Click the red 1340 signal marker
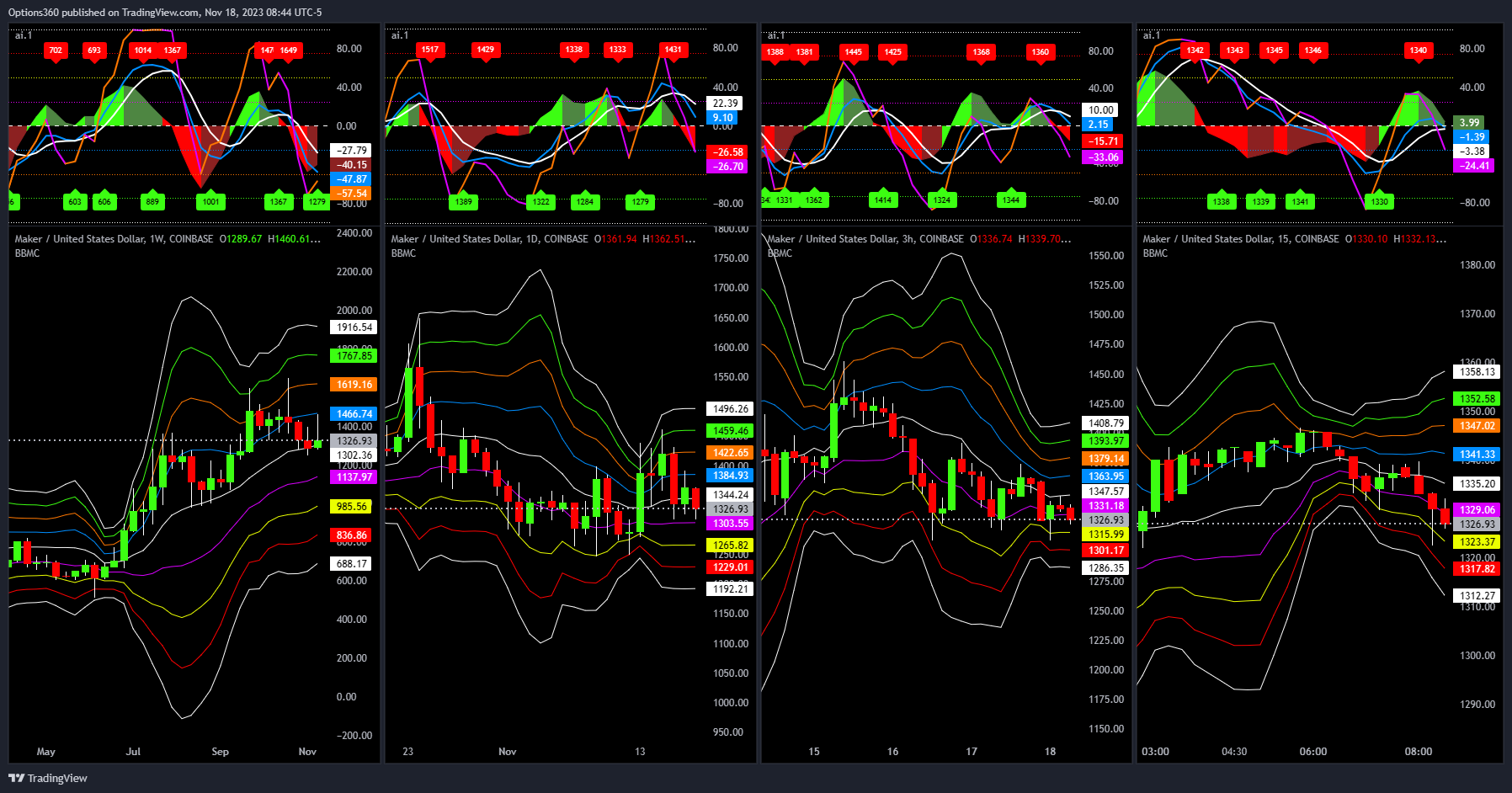This screenshot has height=793, width=1512. [x=1419, y=51]
